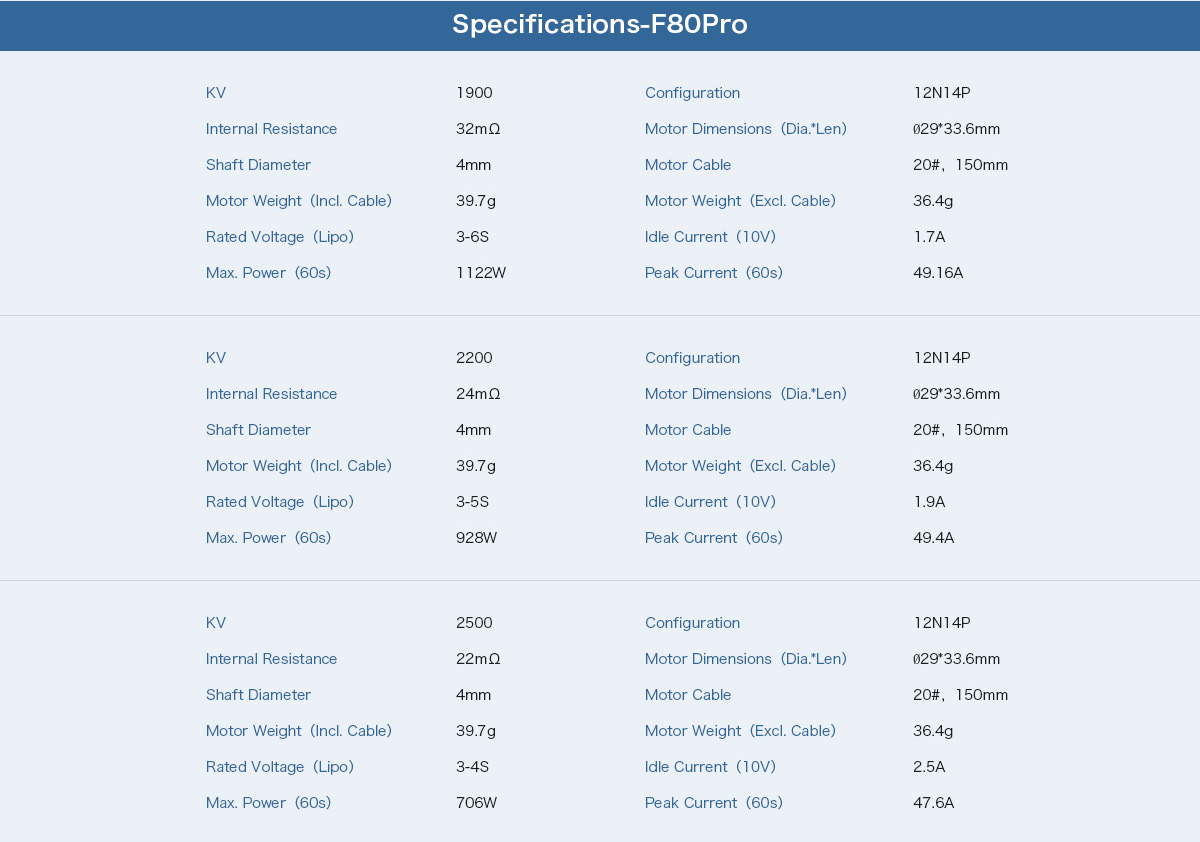Select the 49.4A peak current value

point(933,538)
